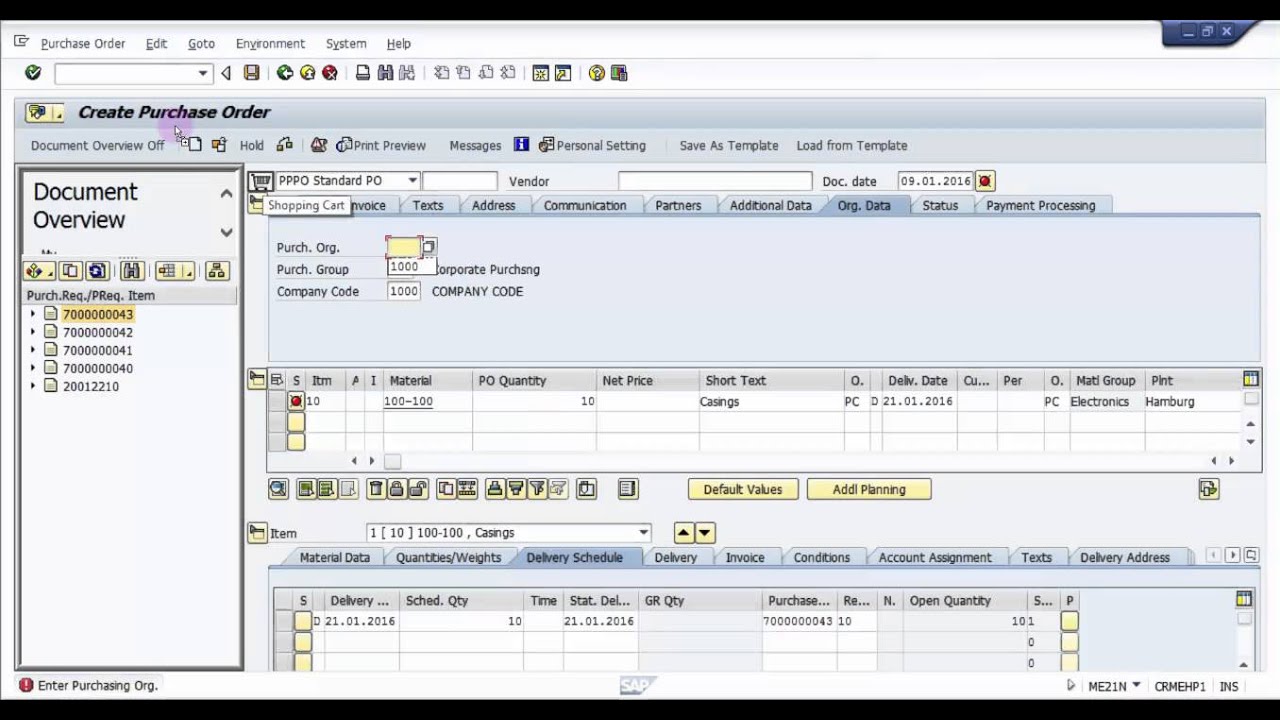Switch to the Account Assignment item tab

(935, 557)
